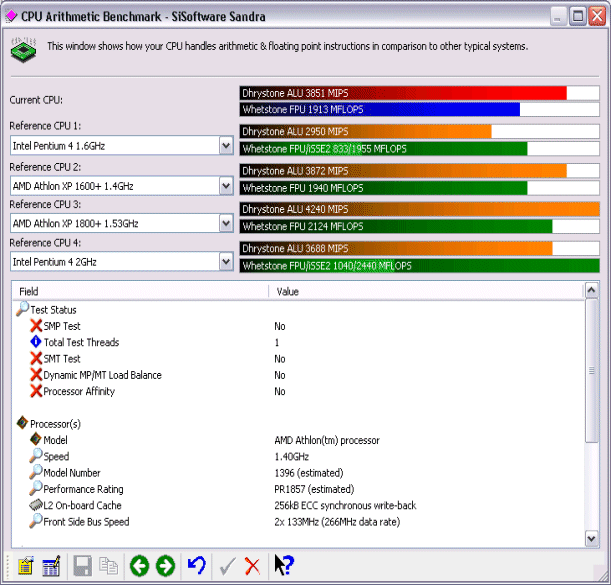Select the 'PR1857 (estimated)' value

tap(314, 489)
